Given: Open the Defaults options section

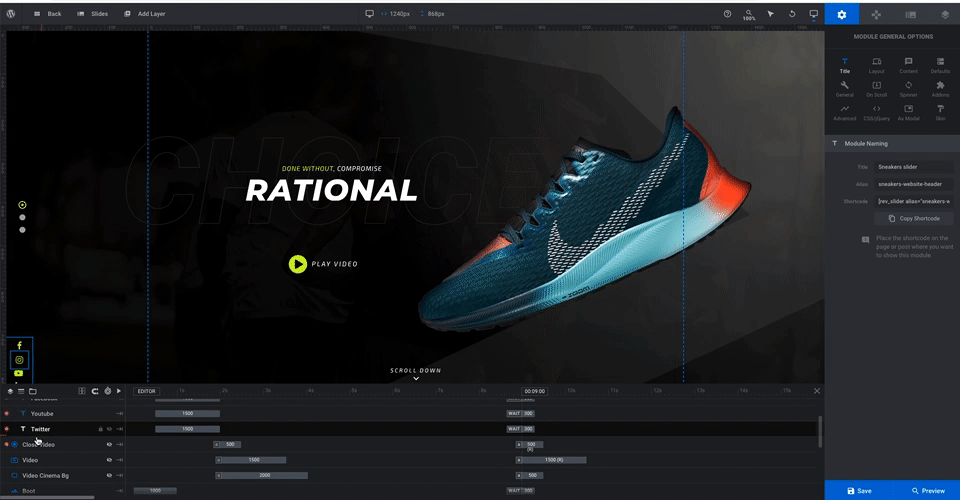Looking at the screenshot, I should pyautogui.click(x=940, y=65).
